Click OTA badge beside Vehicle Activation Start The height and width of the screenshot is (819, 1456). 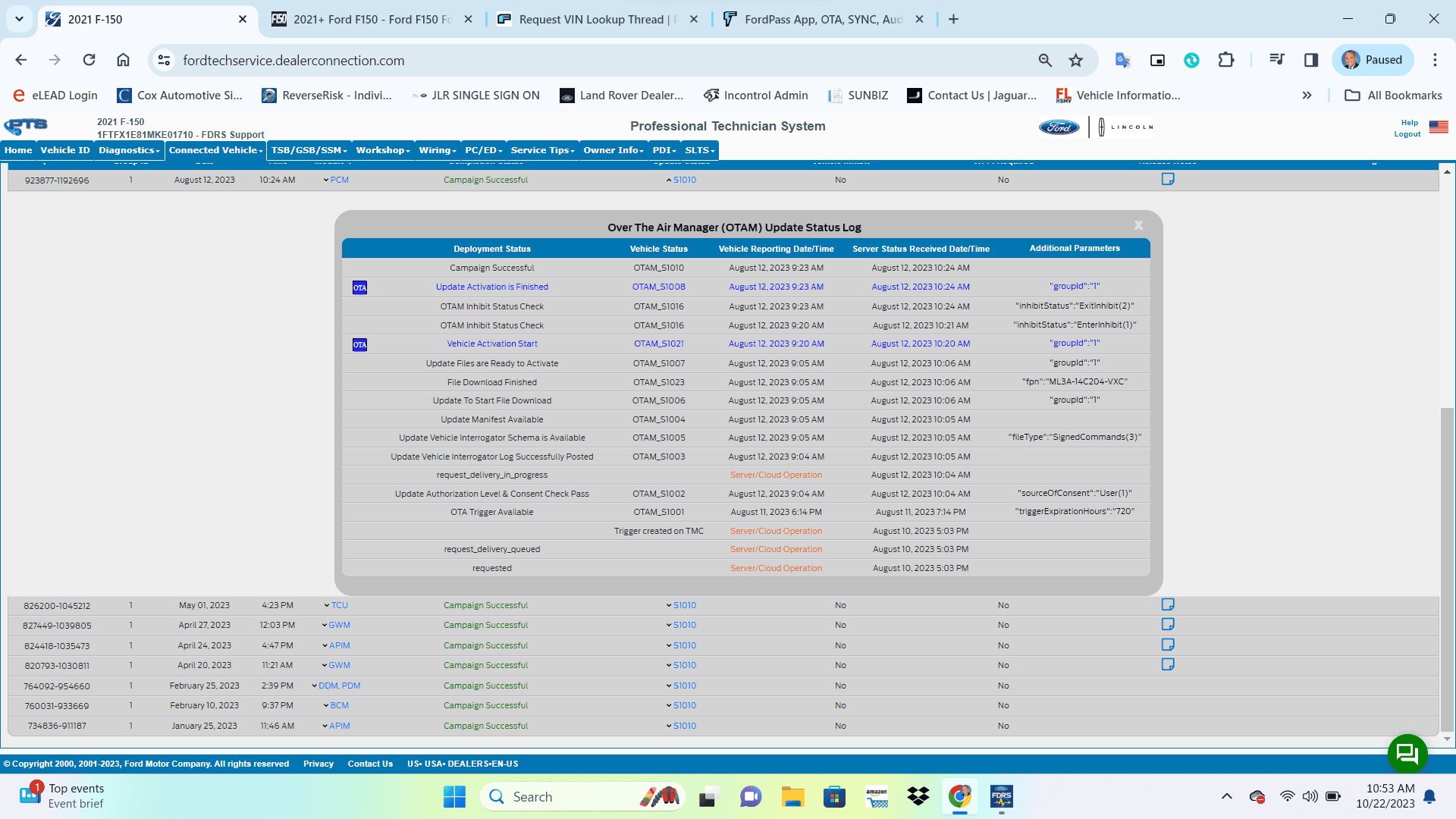point(359,344)
